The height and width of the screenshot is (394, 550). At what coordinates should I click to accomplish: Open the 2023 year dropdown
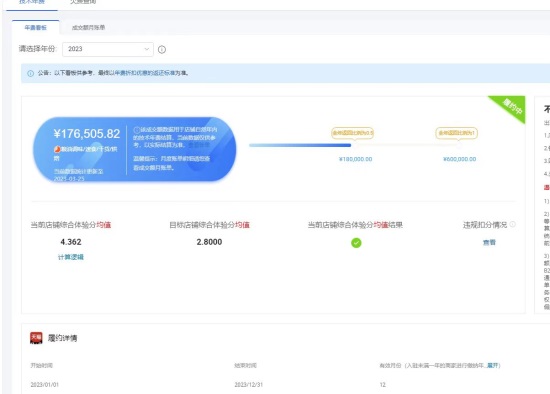click(x=108, y=49)
